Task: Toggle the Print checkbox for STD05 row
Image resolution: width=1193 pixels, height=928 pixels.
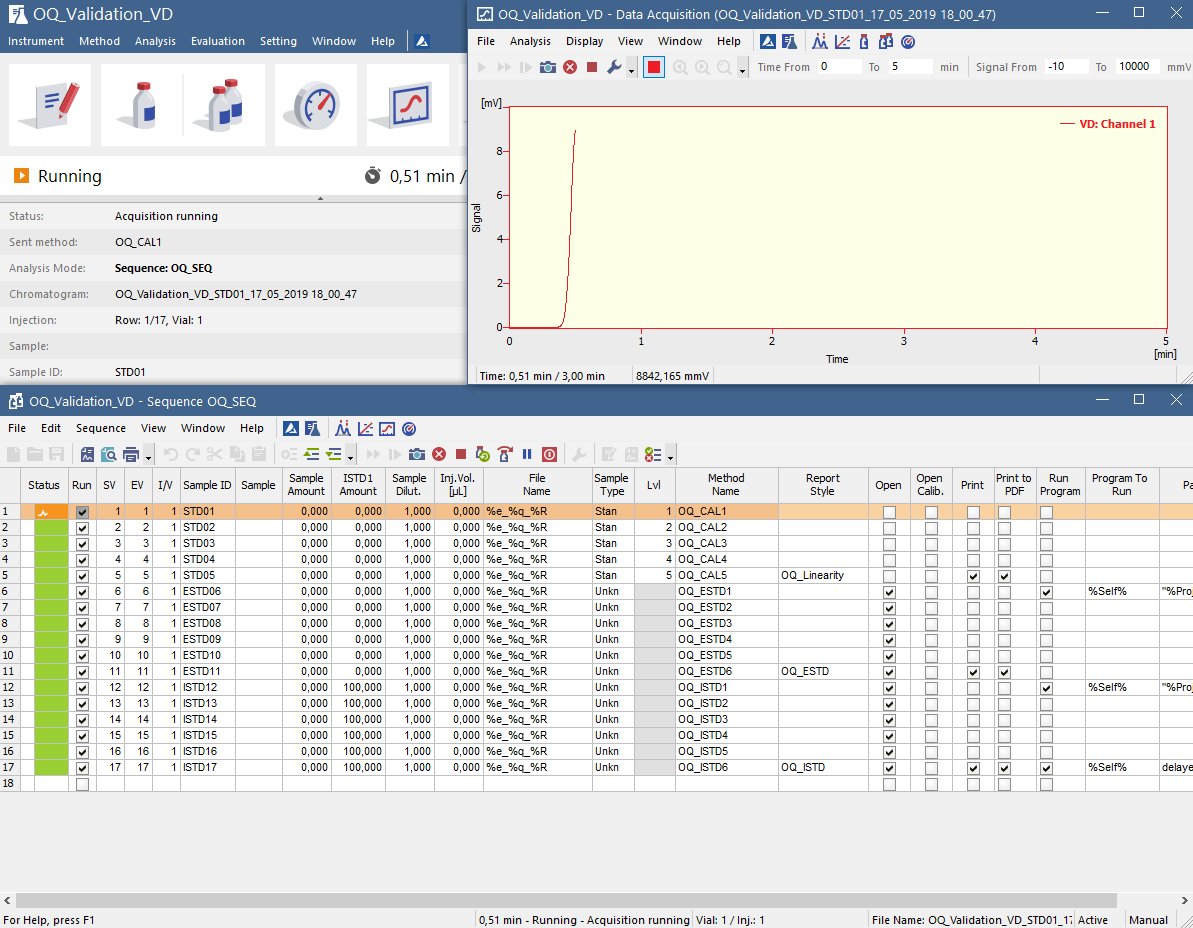Action: (x=973, y=576)
